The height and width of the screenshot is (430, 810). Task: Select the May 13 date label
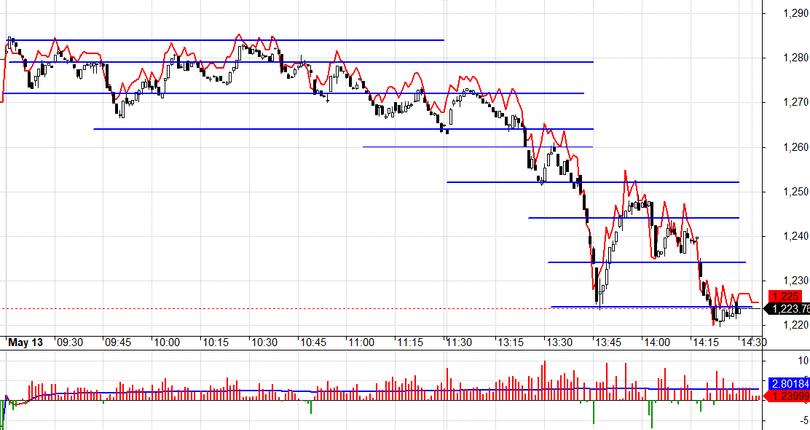coord(27,342)
